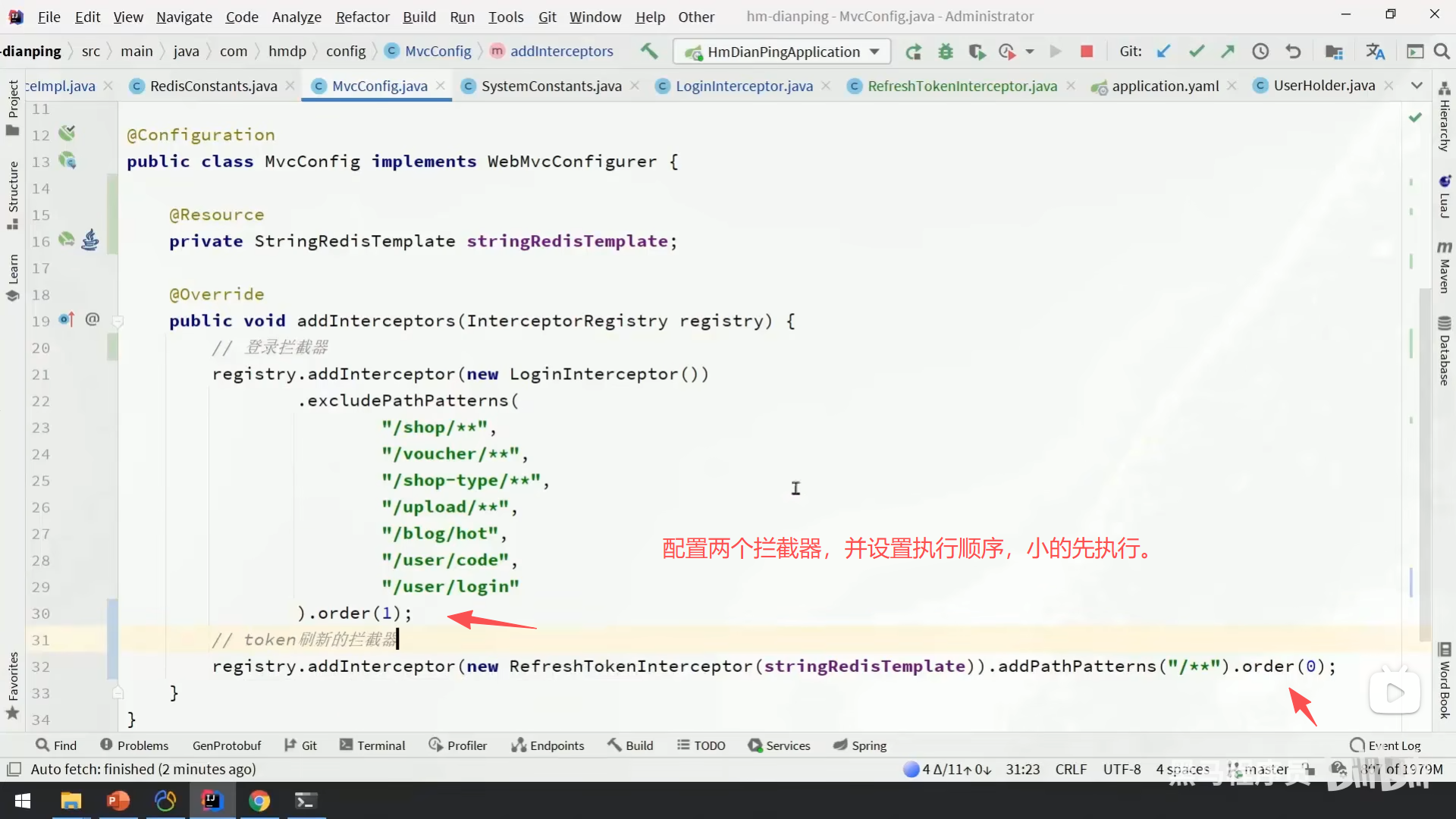Viewport: 1456px width, 819px height.
Task: Stop the running application
Action: pos(1087,52)
